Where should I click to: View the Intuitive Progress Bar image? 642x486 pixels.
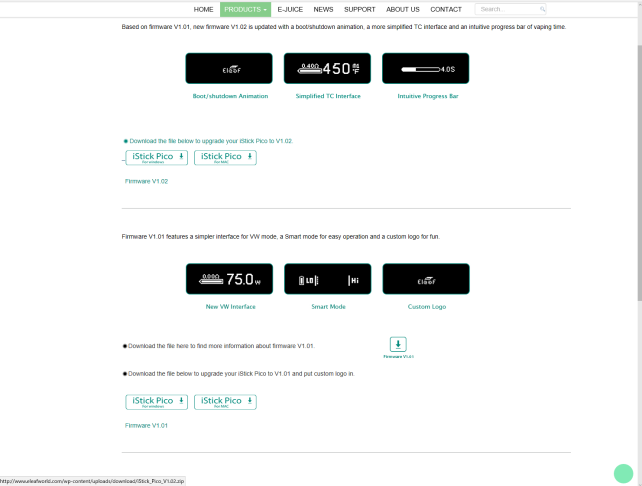point(425,68)
